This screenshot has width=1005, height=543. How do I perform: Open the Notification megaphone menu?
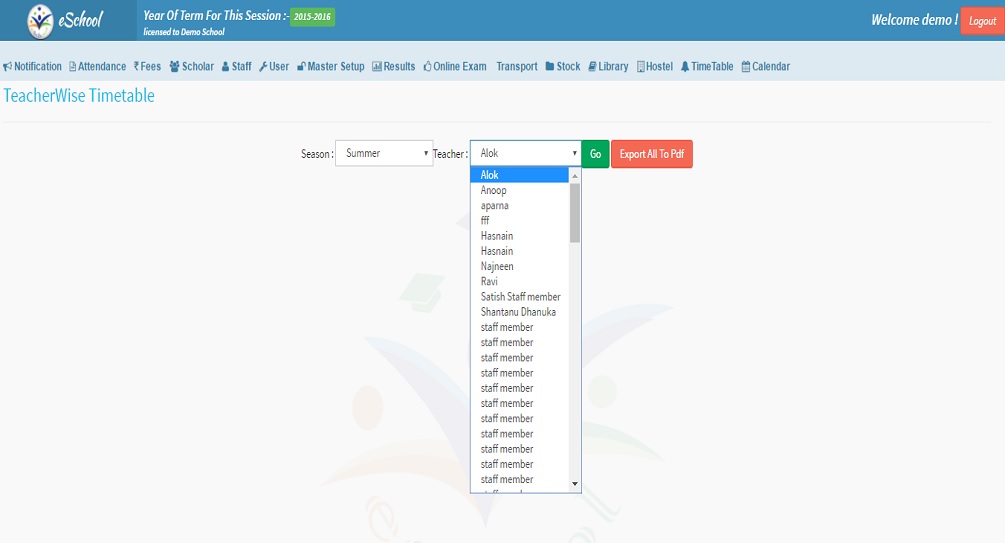33,67
